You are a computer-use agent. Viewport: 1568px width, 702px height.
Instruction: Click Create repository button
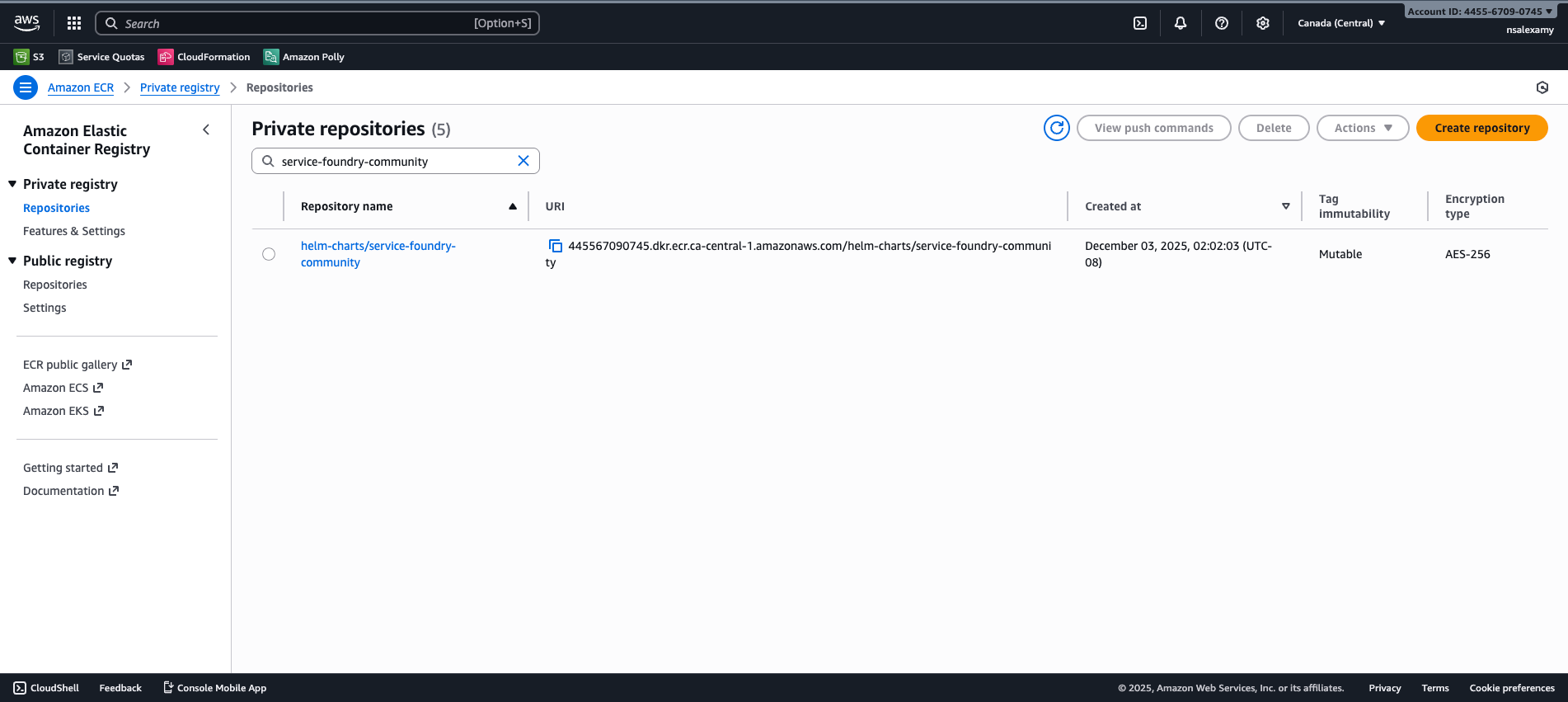click(x=1482, y=128)
